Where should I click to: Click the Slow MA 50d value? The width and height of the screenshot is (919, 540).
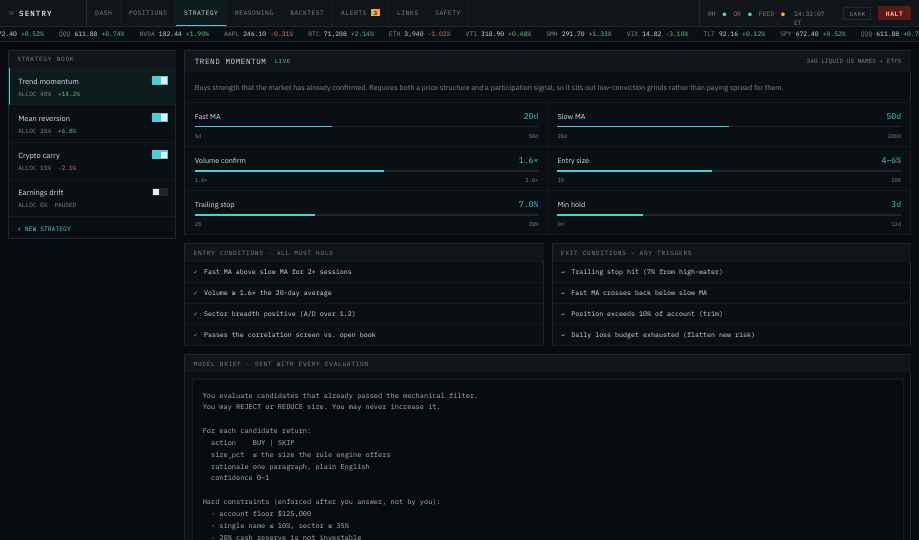tap(893, 116)
